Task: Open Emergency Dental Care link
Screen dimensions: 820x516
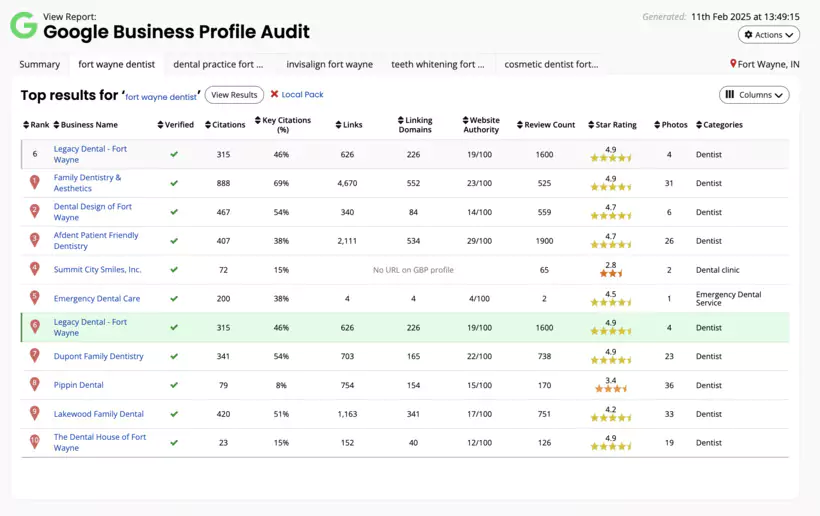Action: coord(97,299)
